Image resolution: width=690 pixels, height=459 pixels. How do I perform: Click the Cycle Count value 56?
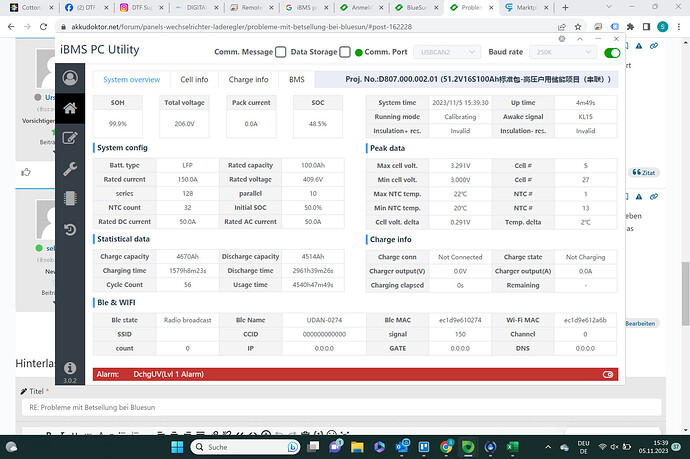tap(187, 285)
